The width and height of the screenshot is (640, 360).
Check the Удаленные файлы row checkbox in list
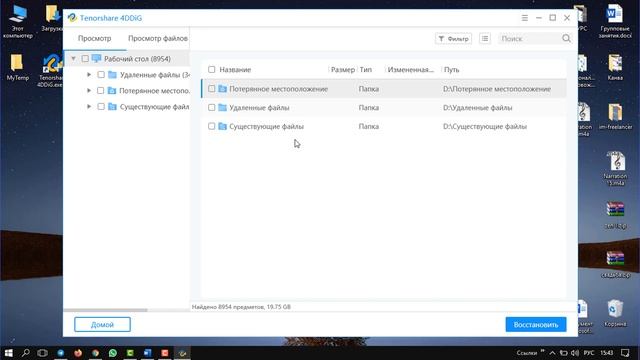click(x=211, y=107)
